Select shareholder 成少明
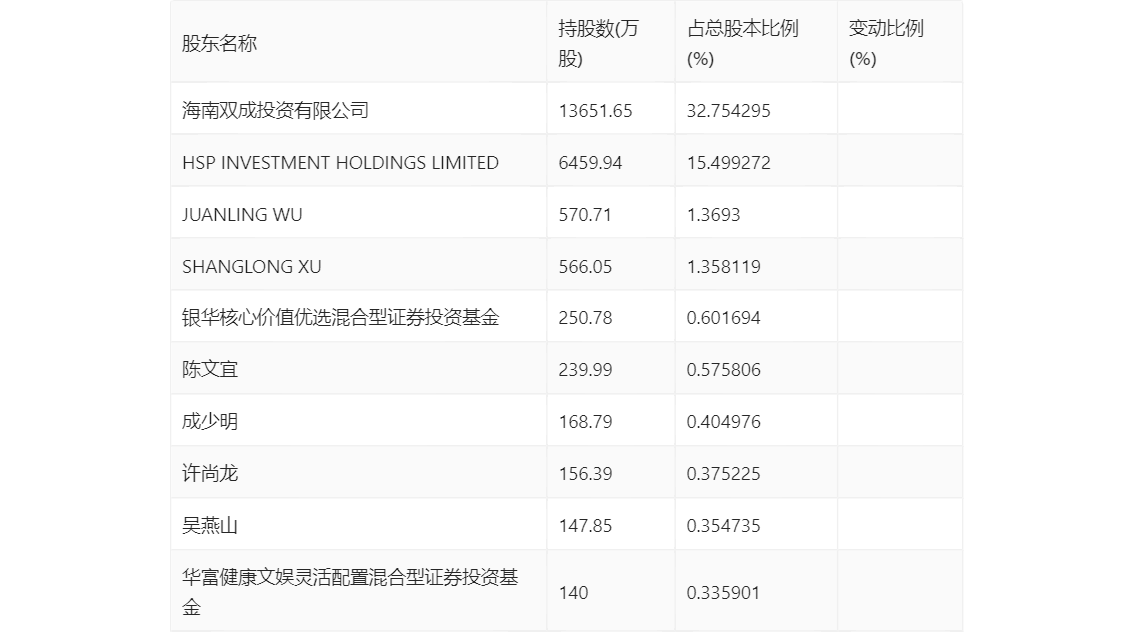Image resolution: width=1134 pixels, height=632 pixels. point(210,422)
